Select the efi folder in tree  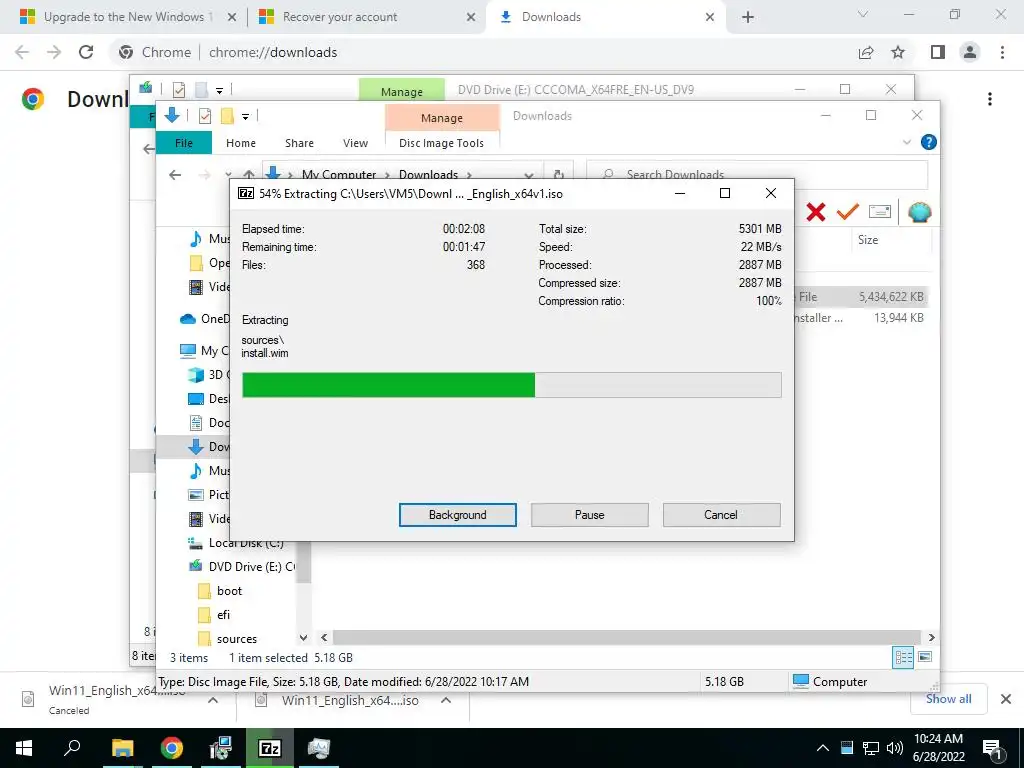click(x=223, y=615)
